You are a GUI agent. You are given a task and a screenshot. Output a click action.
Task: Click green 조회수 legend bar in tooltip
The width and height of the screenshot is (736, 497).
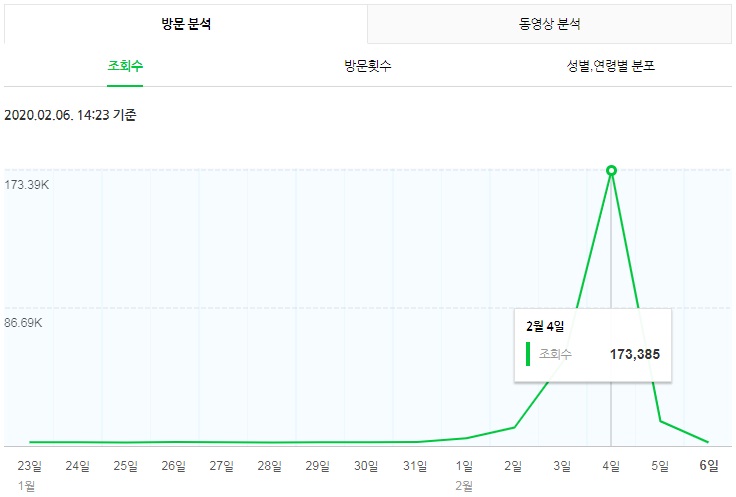528,354
